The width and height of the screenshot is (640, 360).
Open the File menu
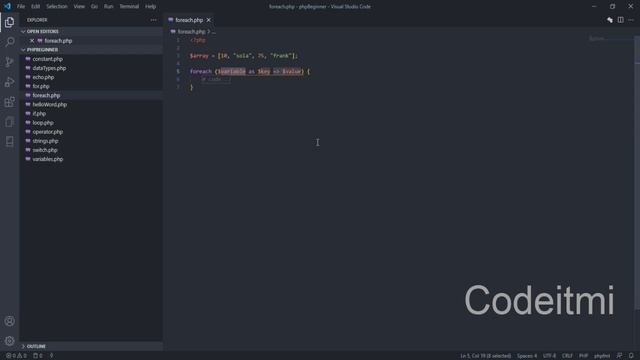21,7
